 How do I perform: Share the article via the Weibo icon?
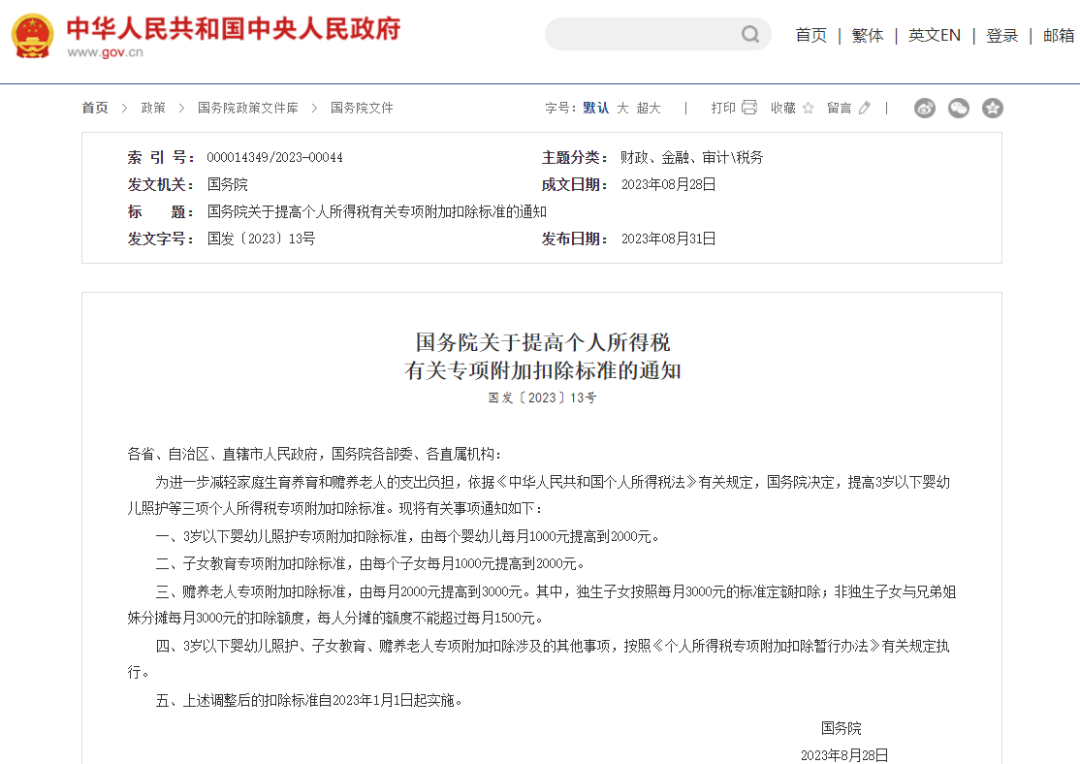point(924,108)
